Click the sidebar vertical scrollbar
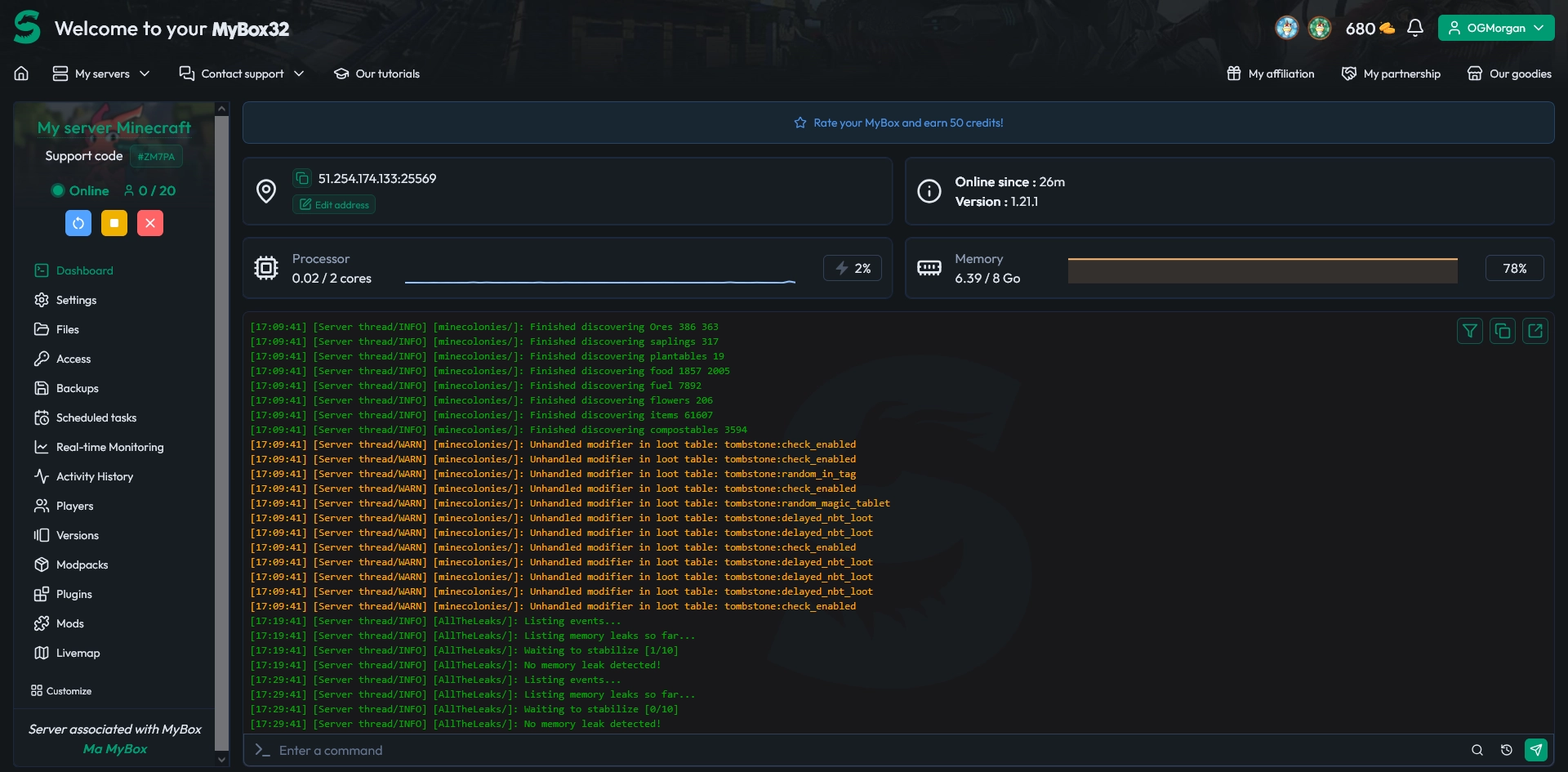Image resolution: width=1568 pixels, height=772 pixels. [221, 433]
